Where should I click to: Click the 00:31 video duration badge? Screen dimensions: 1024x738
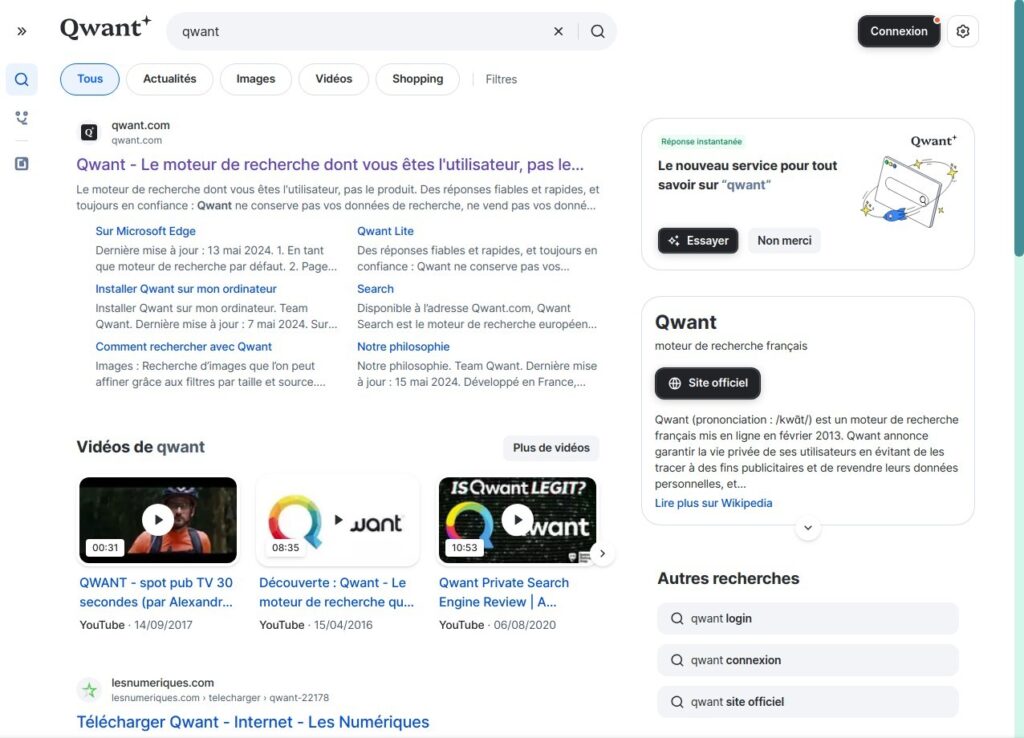pyautogui.click(x=105, y=548)
